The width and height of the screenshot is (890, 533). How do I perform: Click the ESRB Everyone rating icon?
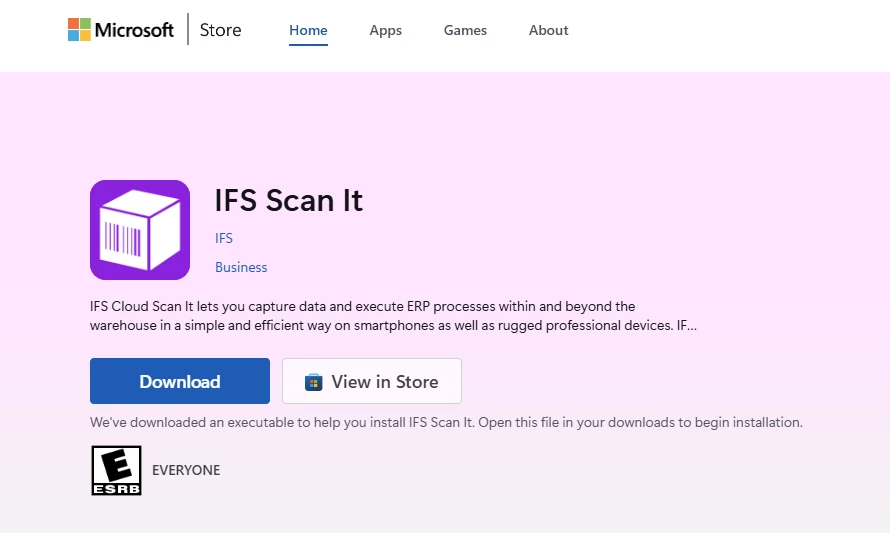coord(116,471)
